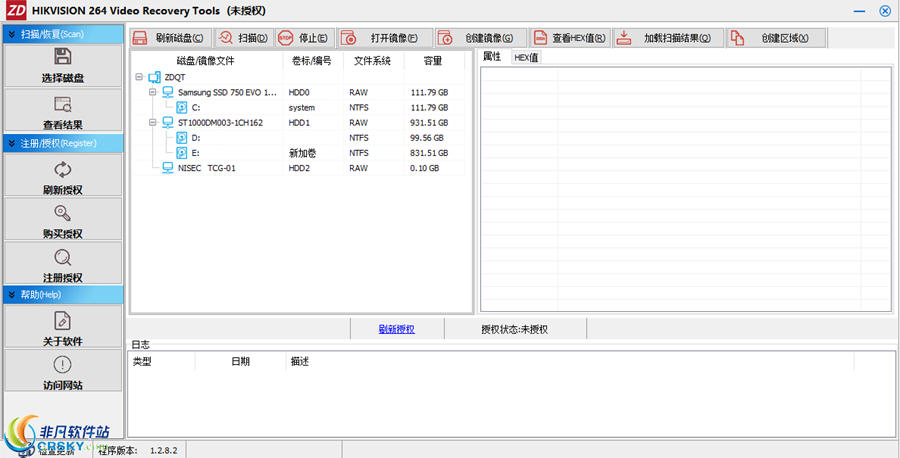Switch to the 属性 tab
The height and width of the screenshot is (458, 900).
[492, 56]
